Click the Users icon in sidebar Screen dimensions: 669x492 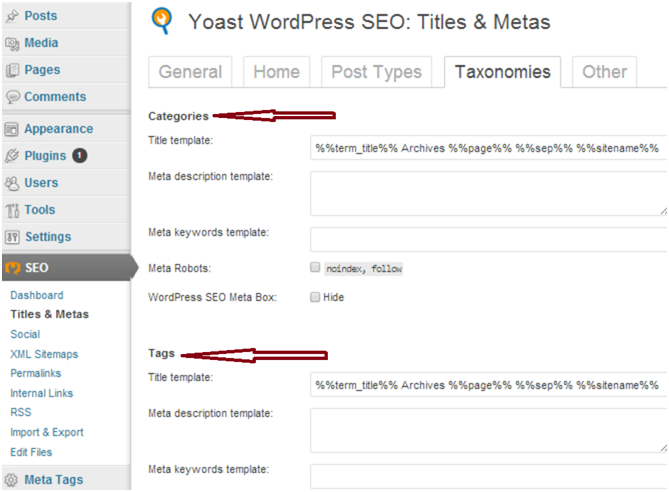[x=12, y=183]
